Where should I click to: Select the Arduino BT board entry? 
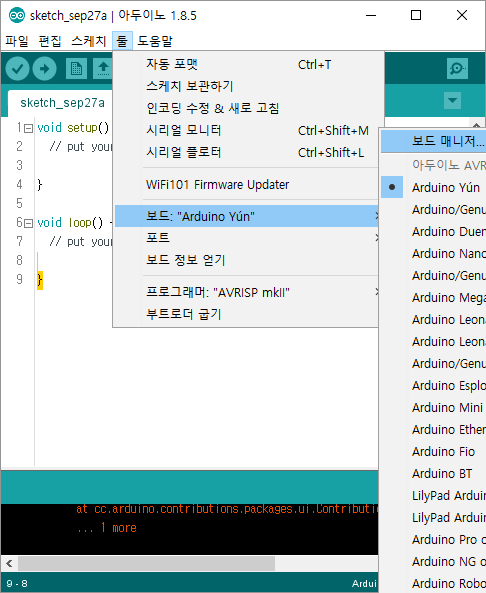click(433, 473)
